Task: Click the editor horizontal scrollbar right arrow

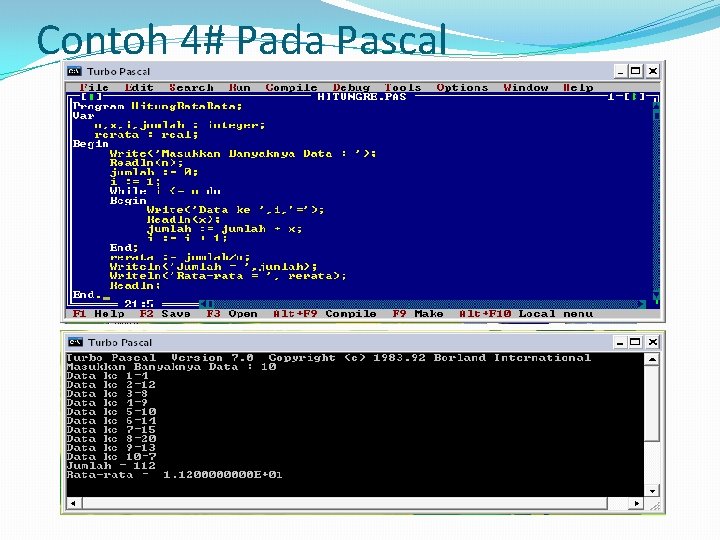Action: coord(642,304)
